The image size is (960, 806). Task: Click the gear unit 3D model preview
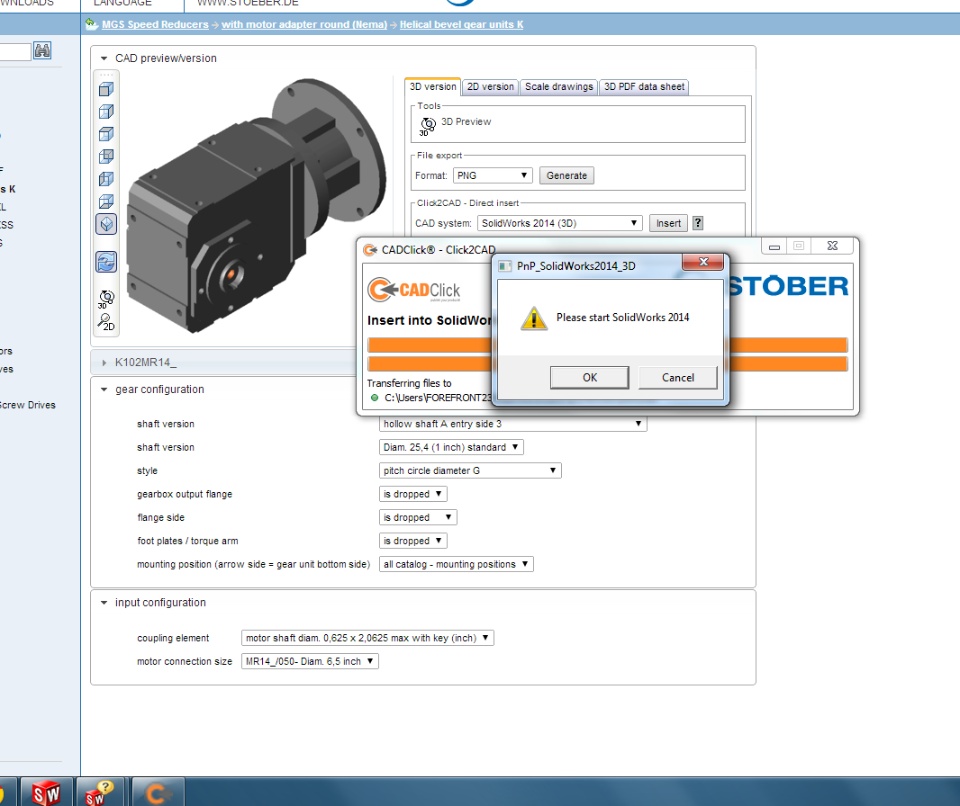(x=255, y=206)
